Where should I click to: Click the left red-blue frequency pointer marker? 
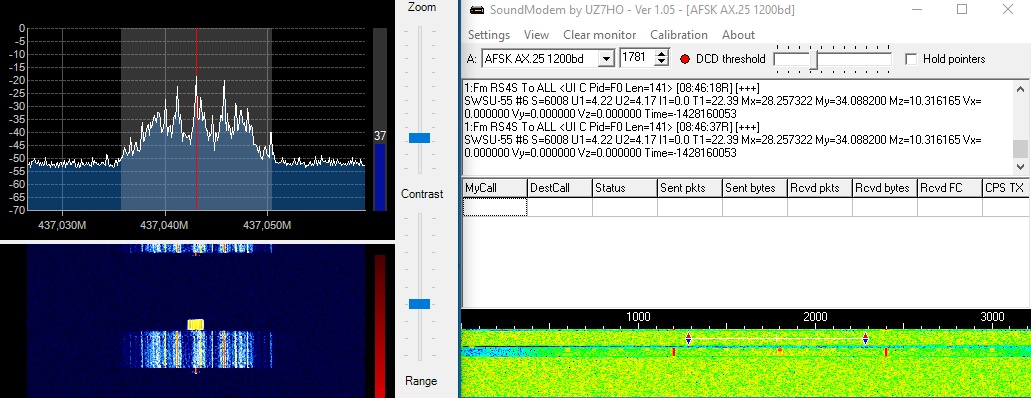point(688,339)
